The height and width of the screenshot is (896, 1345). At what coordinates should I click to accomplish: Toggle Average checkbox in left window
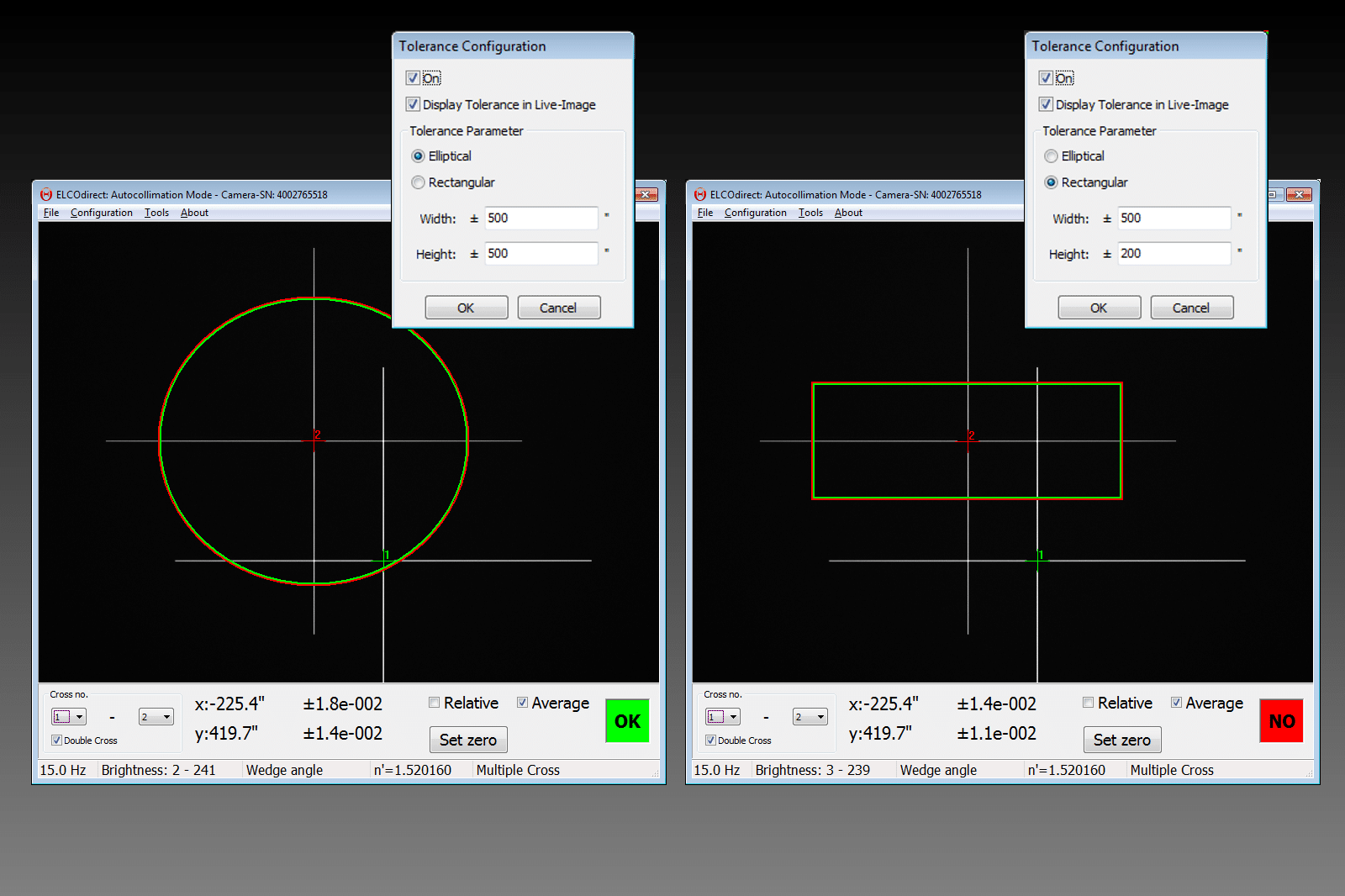522,703
